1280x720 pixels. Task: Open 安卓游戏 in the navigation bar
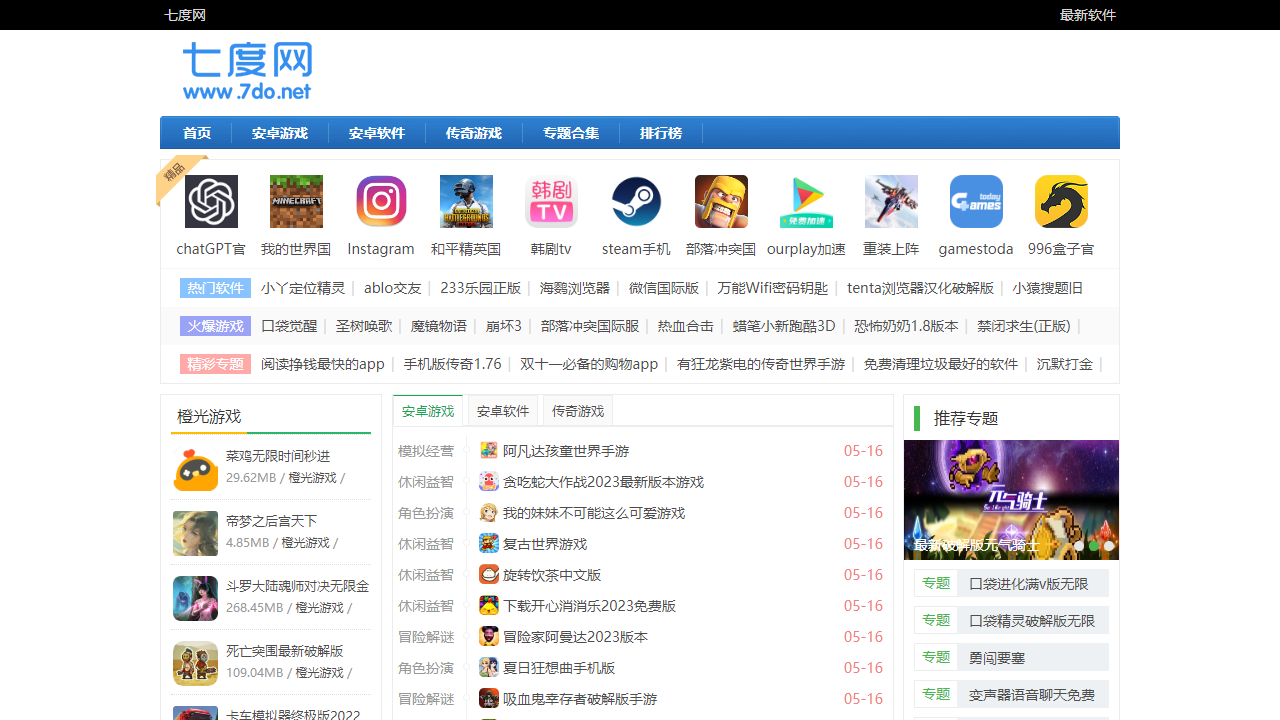(x=280, y=133)
